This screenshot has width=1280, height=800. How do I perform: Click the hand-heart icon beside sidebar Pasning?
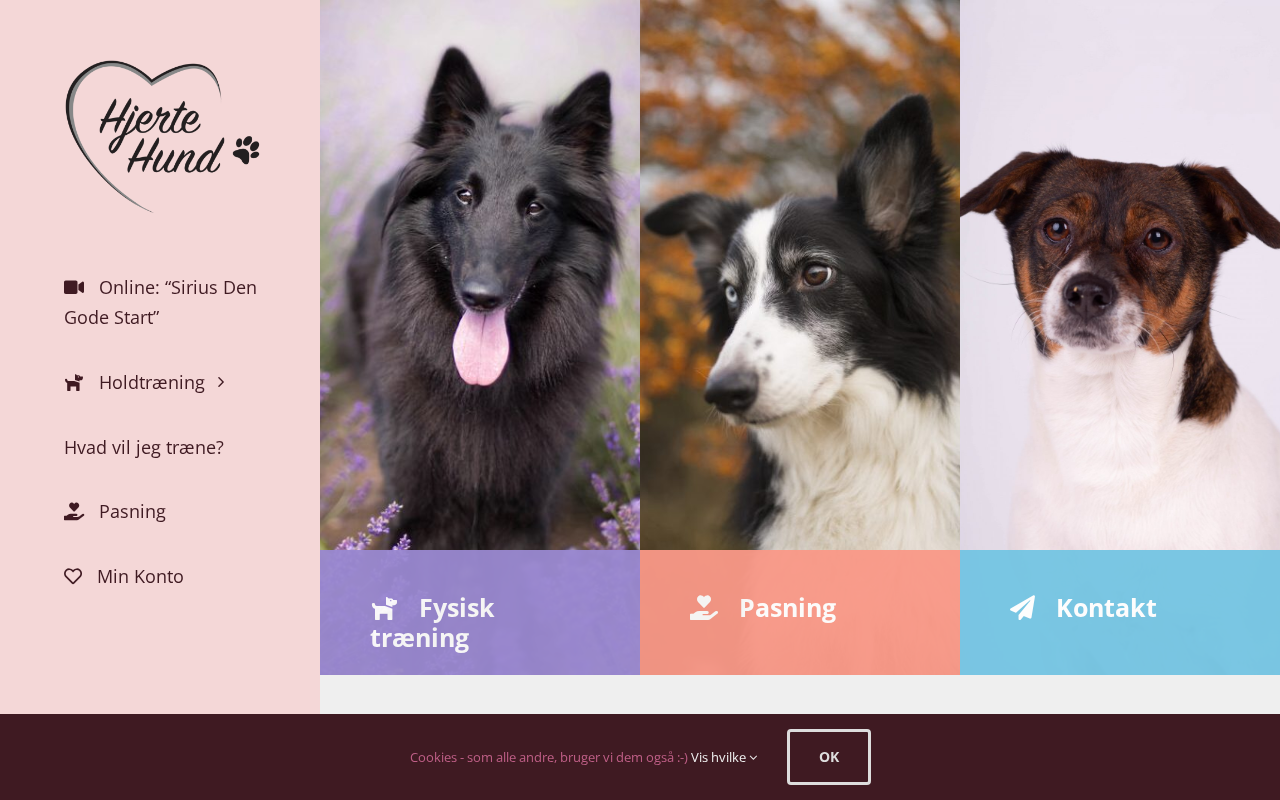pos(74,511)
